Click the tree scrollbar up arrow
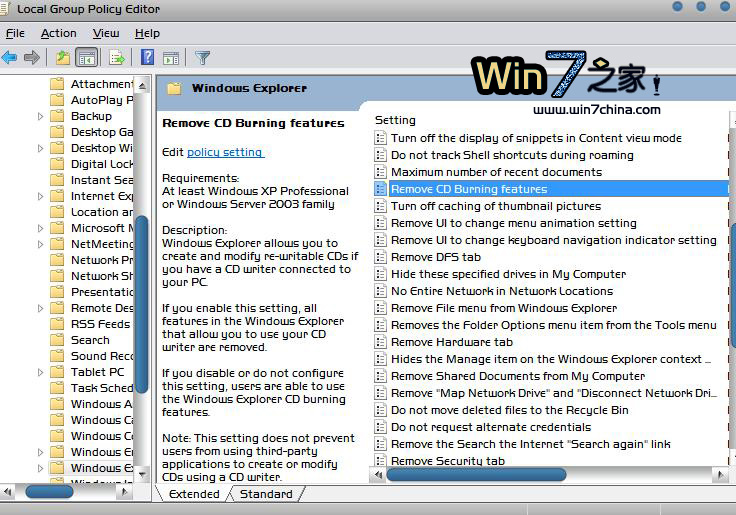The image size is (736, 515). coord(142,85)
